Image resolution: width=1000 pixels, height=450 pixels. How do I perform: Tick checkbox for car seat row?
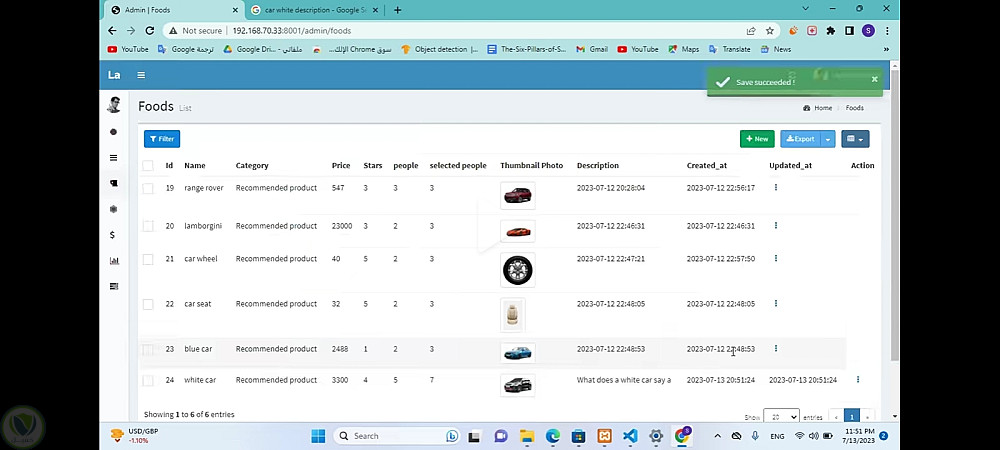click(x=148, y=305)
